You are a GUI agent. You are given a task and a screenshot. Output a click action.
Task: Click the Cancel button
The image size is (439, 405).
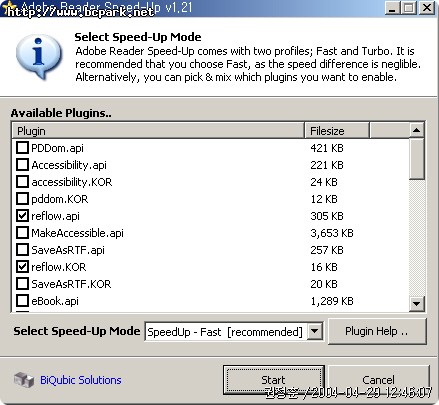click(378, 380)
